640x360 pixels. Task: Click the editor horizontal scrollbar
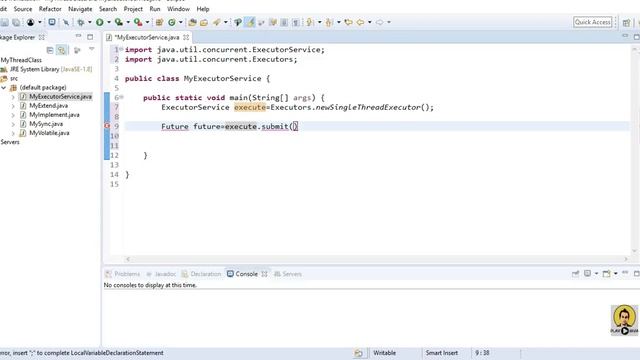[x=376, y=259]
